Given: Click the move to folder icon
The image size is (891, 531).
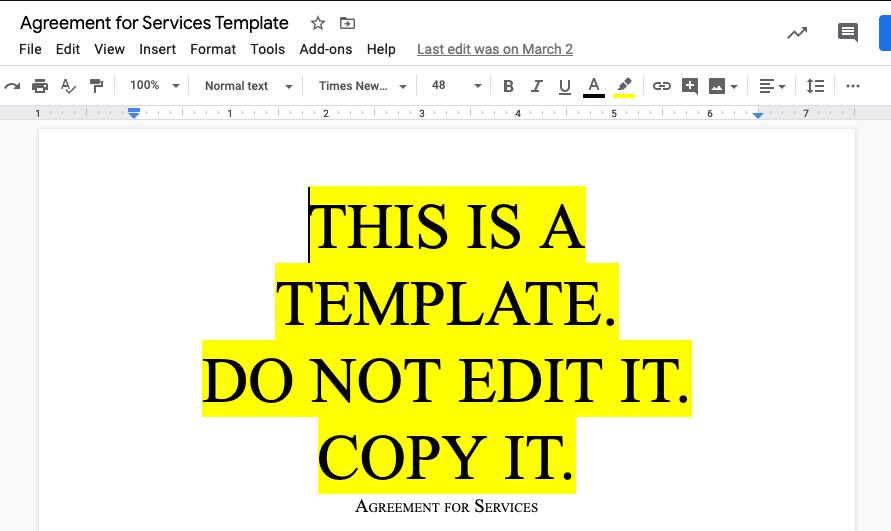Looking at the screenshot, I should (x=347, y=23).
